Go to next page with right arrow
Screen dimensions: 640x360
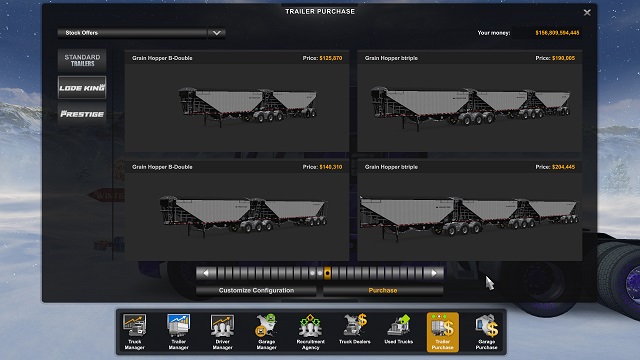click(434, 273)
